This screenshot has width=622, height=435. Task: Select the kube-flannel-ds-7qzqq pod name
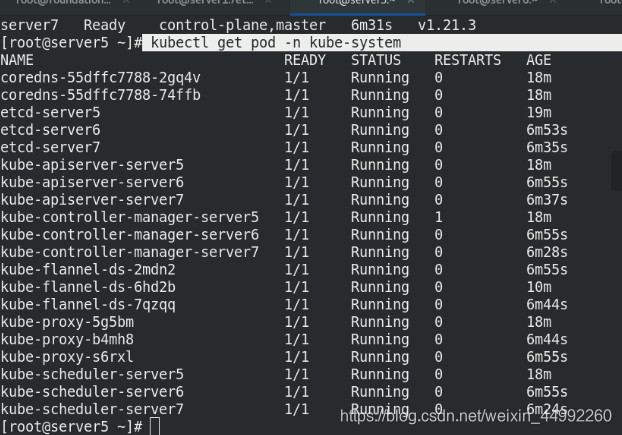click(x=88, y=305)
